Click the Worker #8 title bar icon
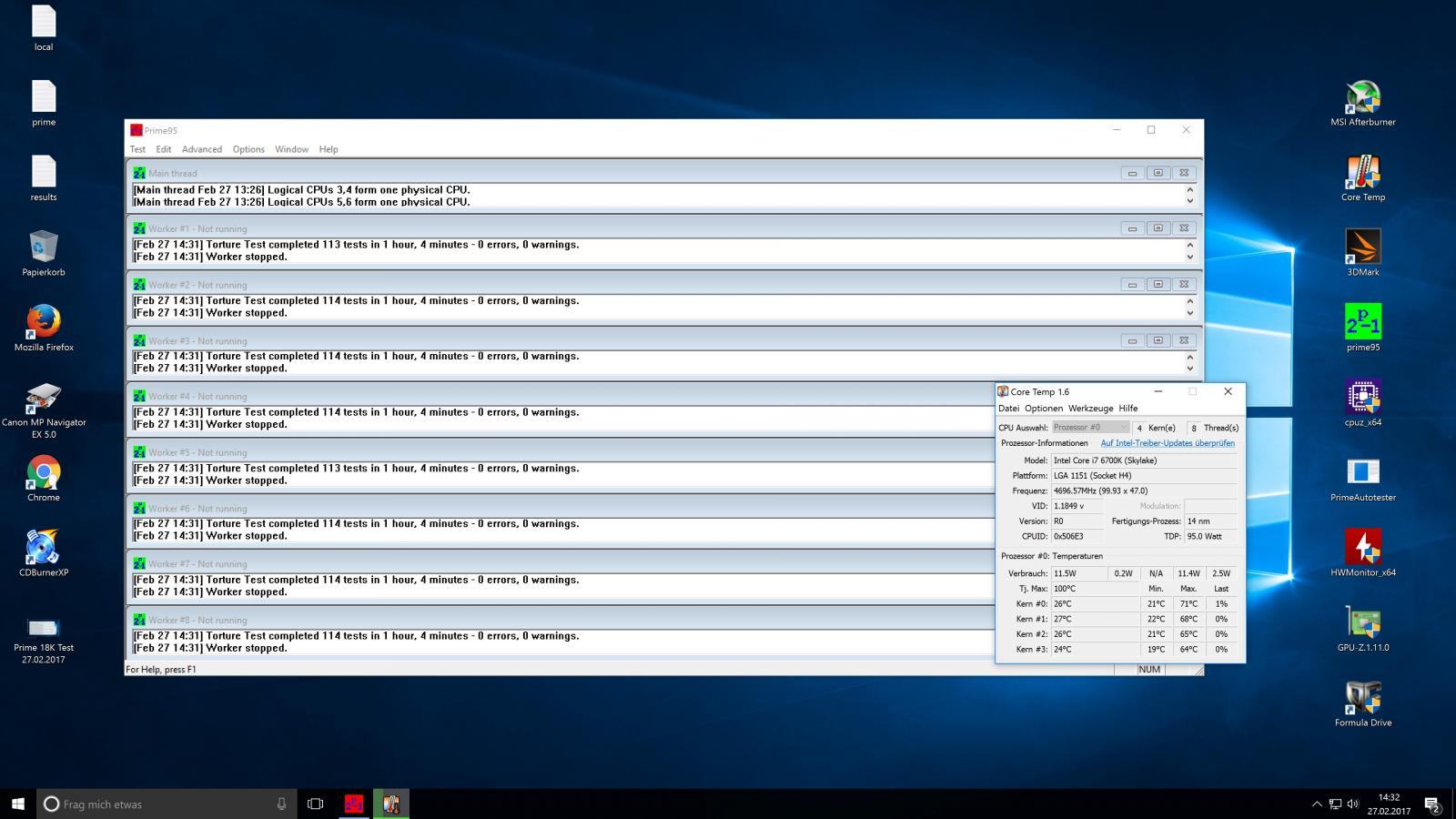The height and width of the screenshot is (819, 1456). [x=139, y=620]
